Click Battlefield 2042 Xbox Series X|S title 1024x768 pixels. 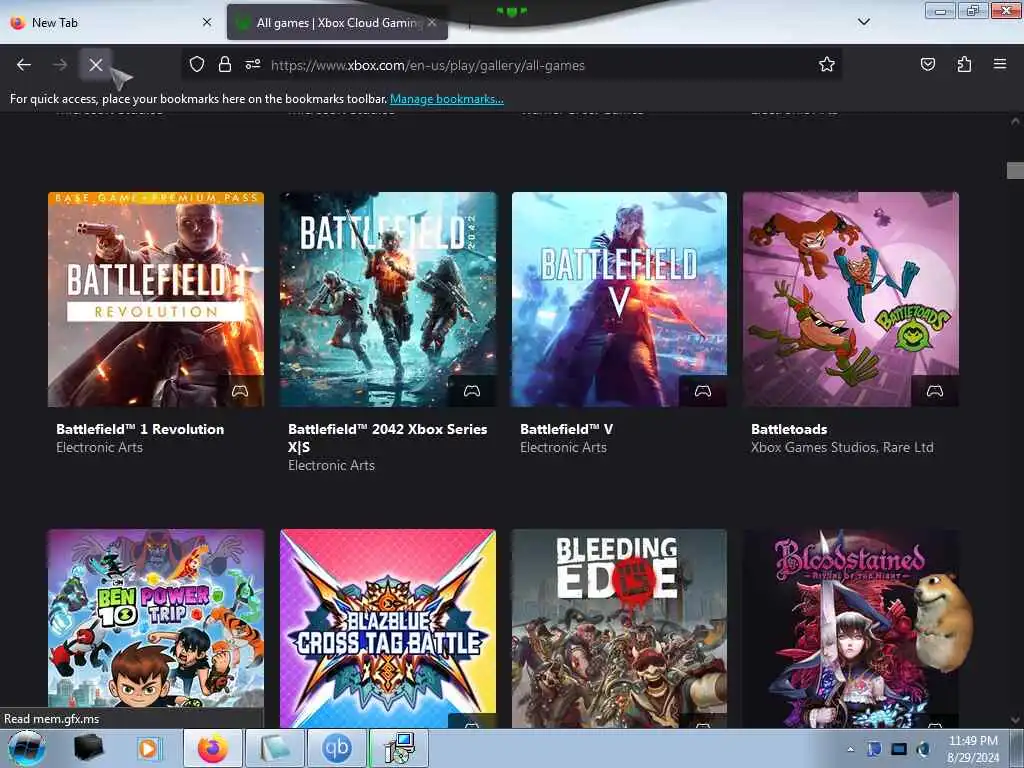(x=387, y=438)
